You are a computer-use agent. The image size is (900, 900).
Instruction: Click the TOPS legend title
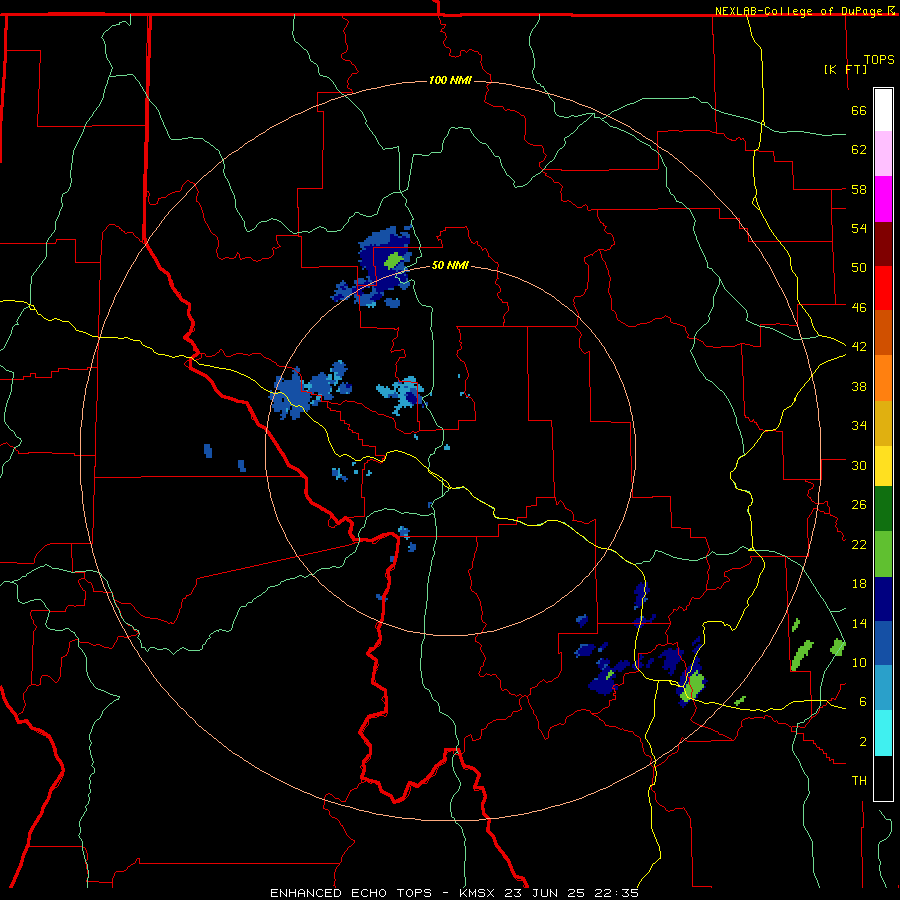pyautogui.click(x=879, y=60)
